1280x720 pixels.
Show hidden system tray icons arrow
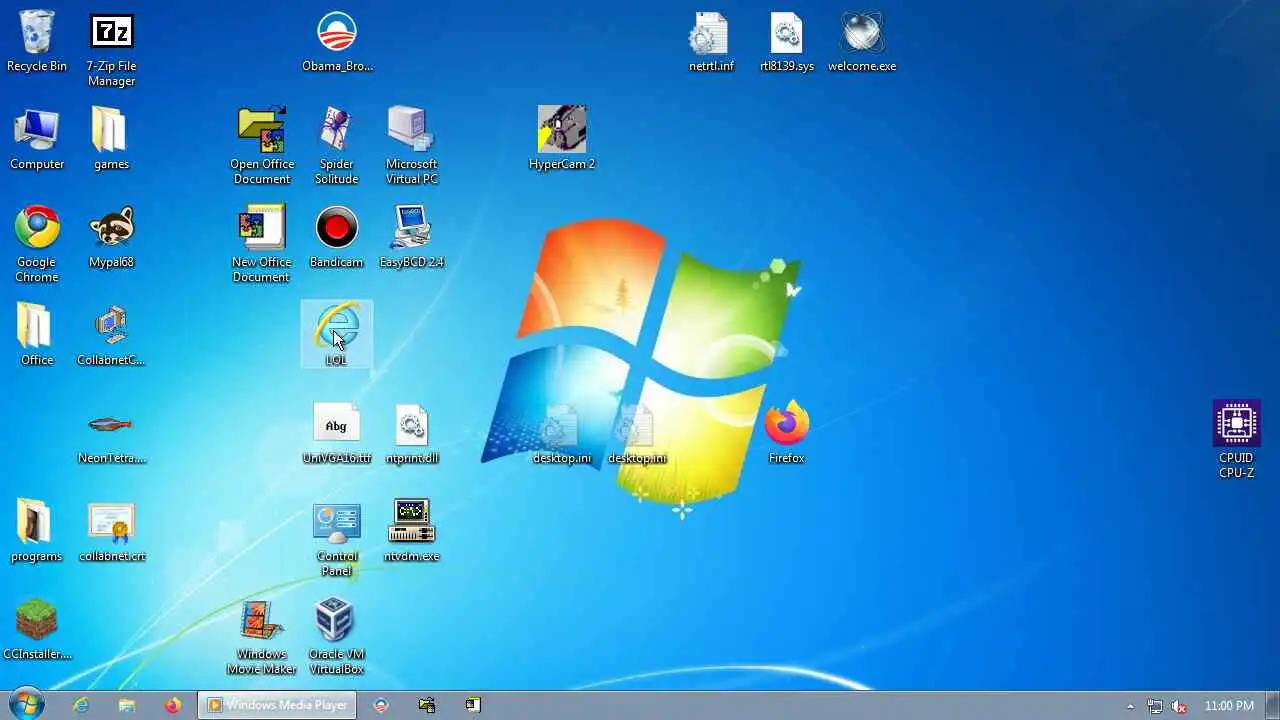tap(1130, 706)
